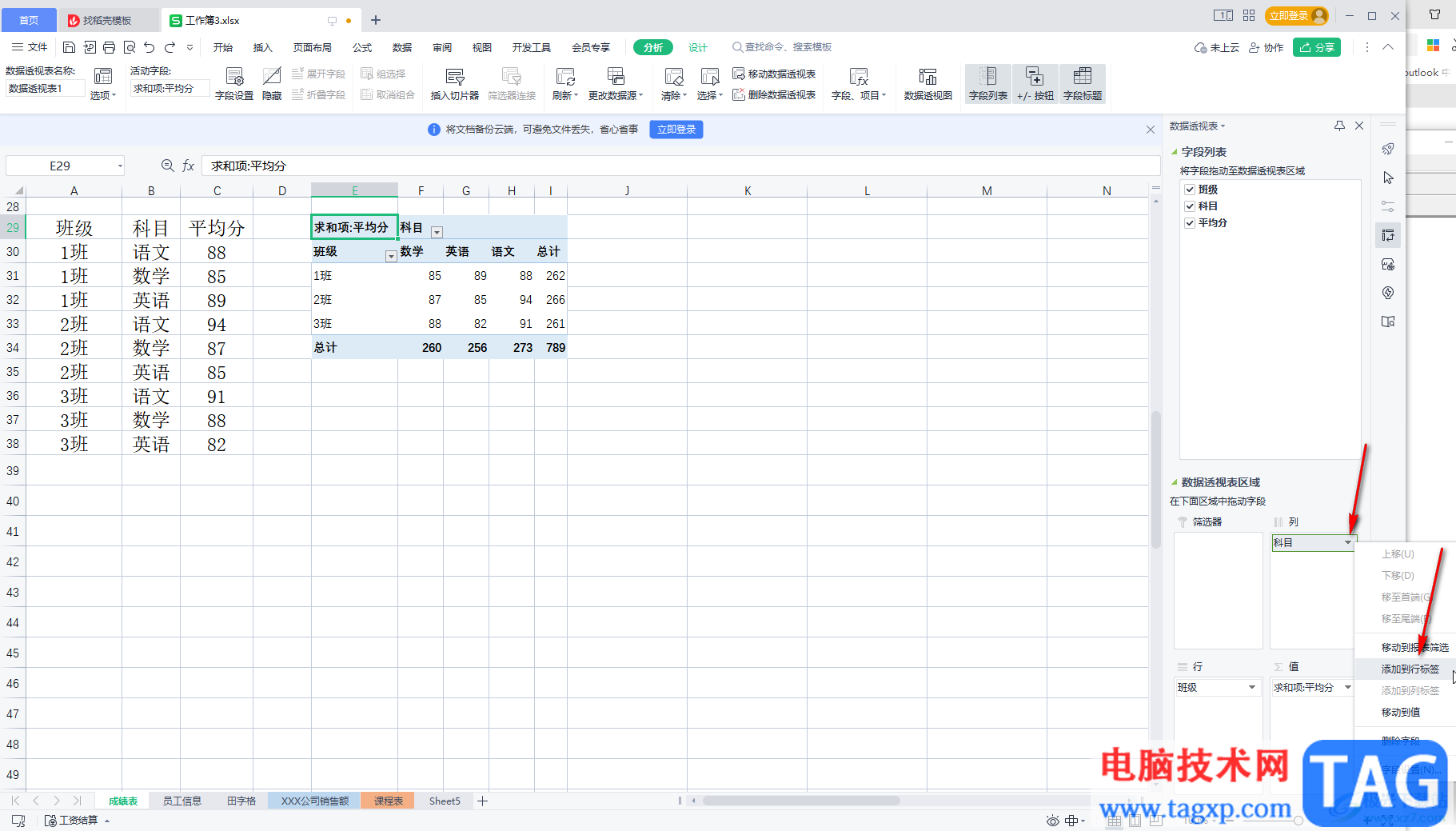This screenshot has width=1456, height=831.
Task: Click the green 分享 (Share) button
Action: click(x=1317, y=47)
